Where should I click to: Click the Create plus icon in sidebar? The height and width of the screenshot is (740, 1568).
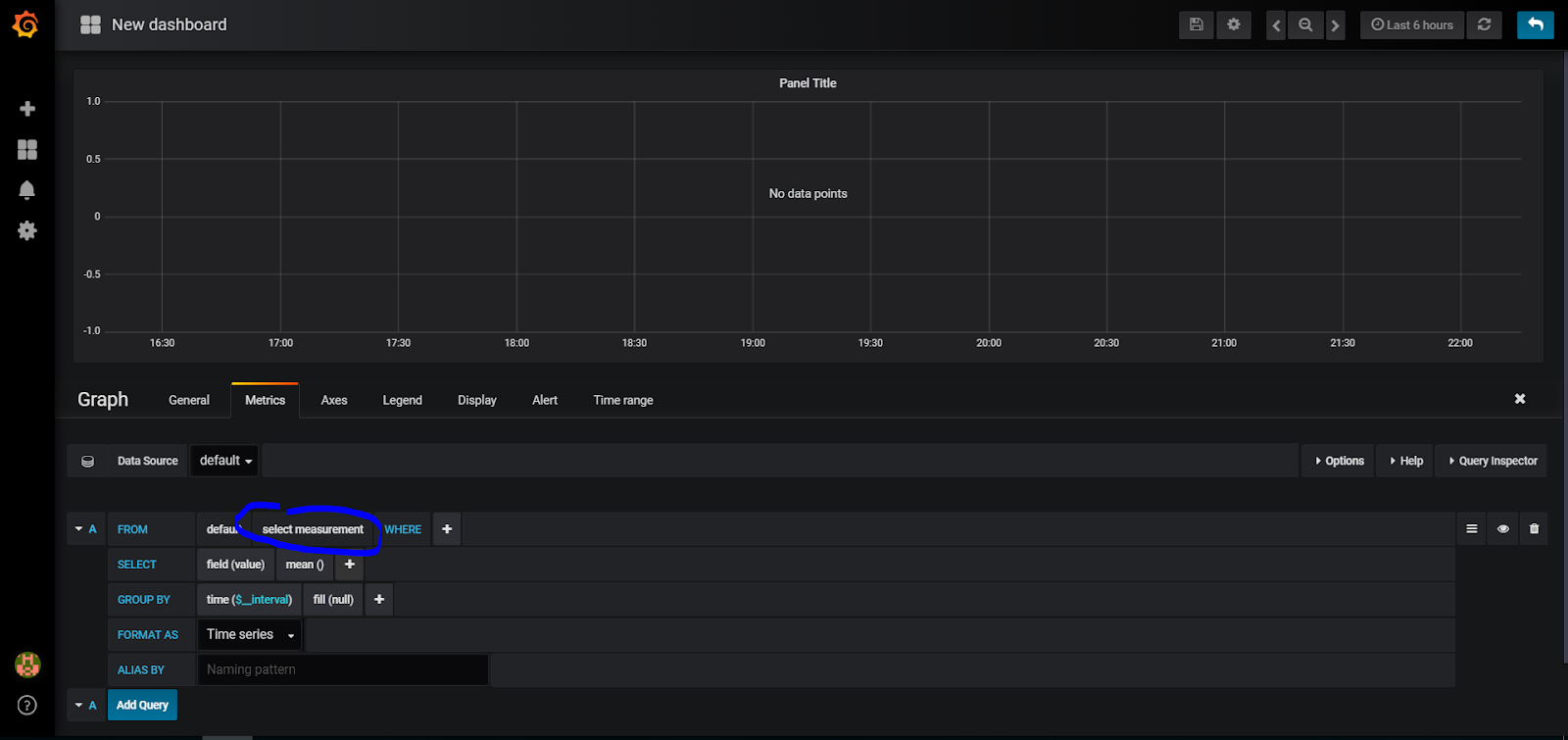point(27,109)
